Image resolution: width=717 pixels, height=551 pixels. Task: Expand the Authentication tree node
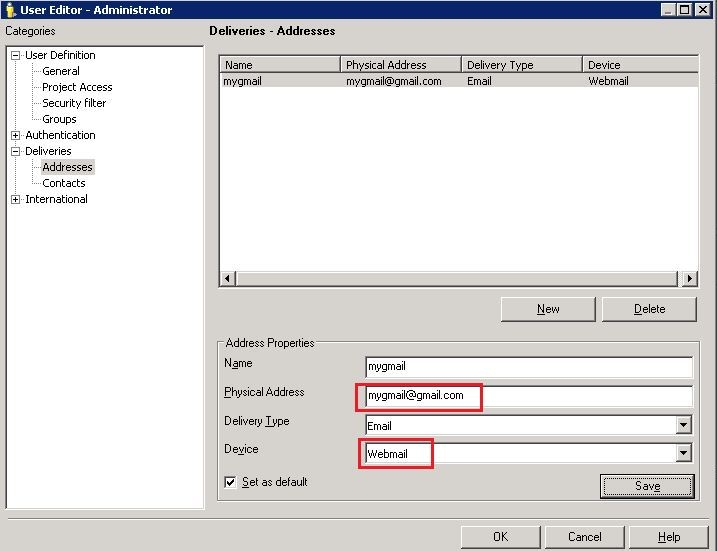coord(16,135)
